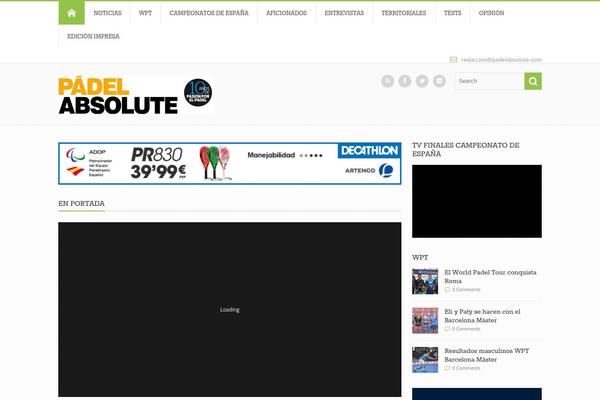Open the Decathlon PR830 banner ad
Image resolution: width=600 pixels, height=400 pixels.
(x=230, y=163)
